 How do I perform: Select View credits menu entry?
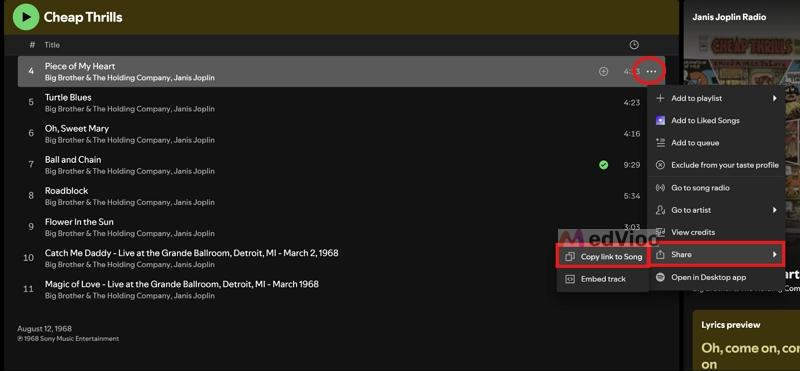(x=716, y=232)
